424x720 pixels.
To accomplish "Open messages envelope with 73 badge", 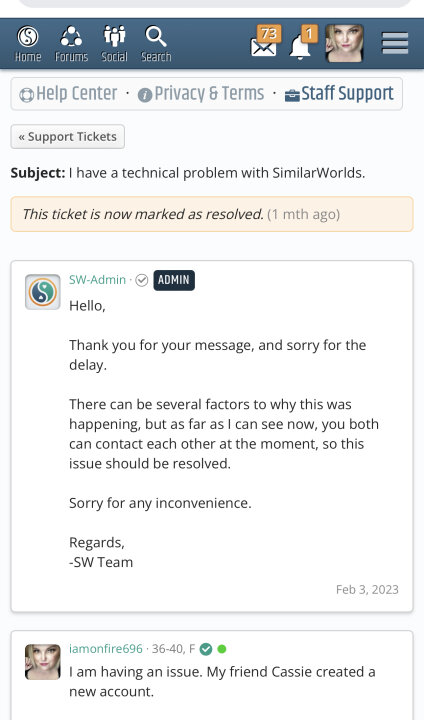I will (x=265, y=42).
